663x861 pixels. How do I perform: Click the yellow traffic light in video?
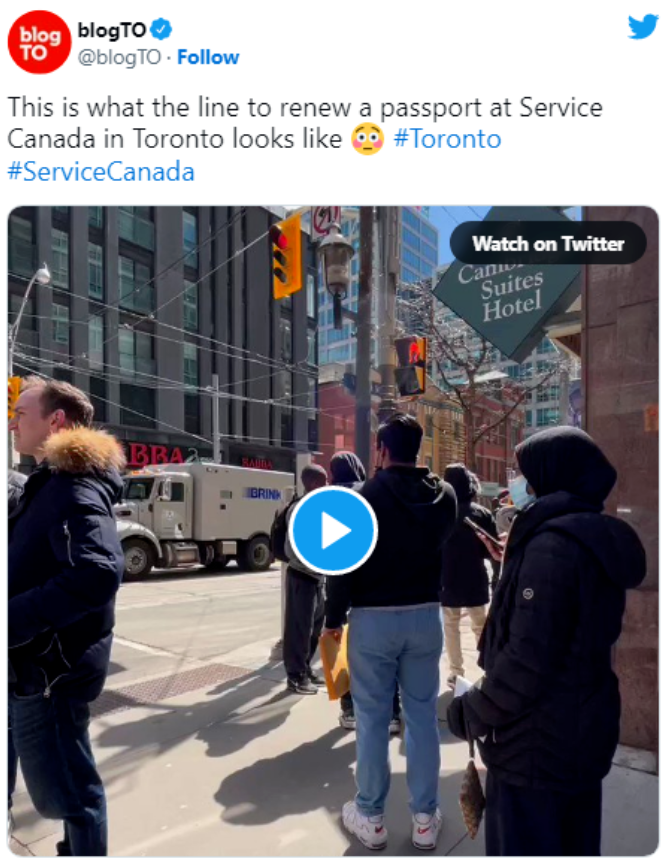tap(286, 256)
